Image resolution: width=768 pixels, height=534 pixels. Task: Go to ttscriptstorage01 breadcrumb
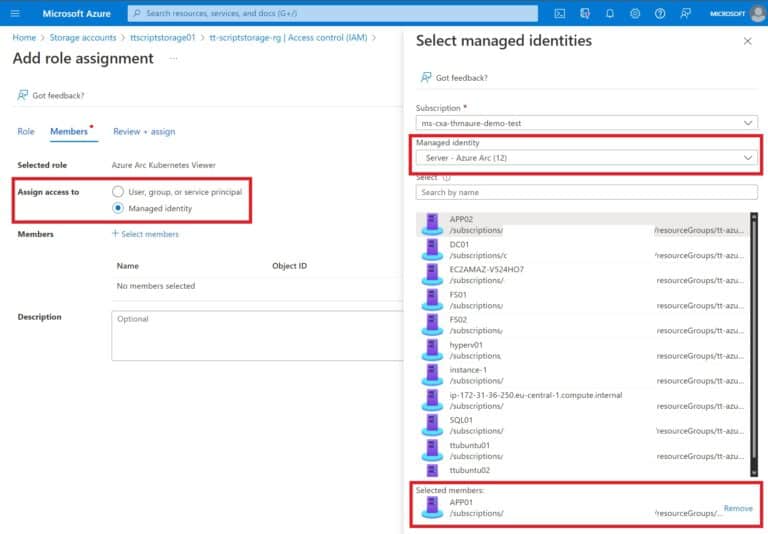(x=163, y=37)
